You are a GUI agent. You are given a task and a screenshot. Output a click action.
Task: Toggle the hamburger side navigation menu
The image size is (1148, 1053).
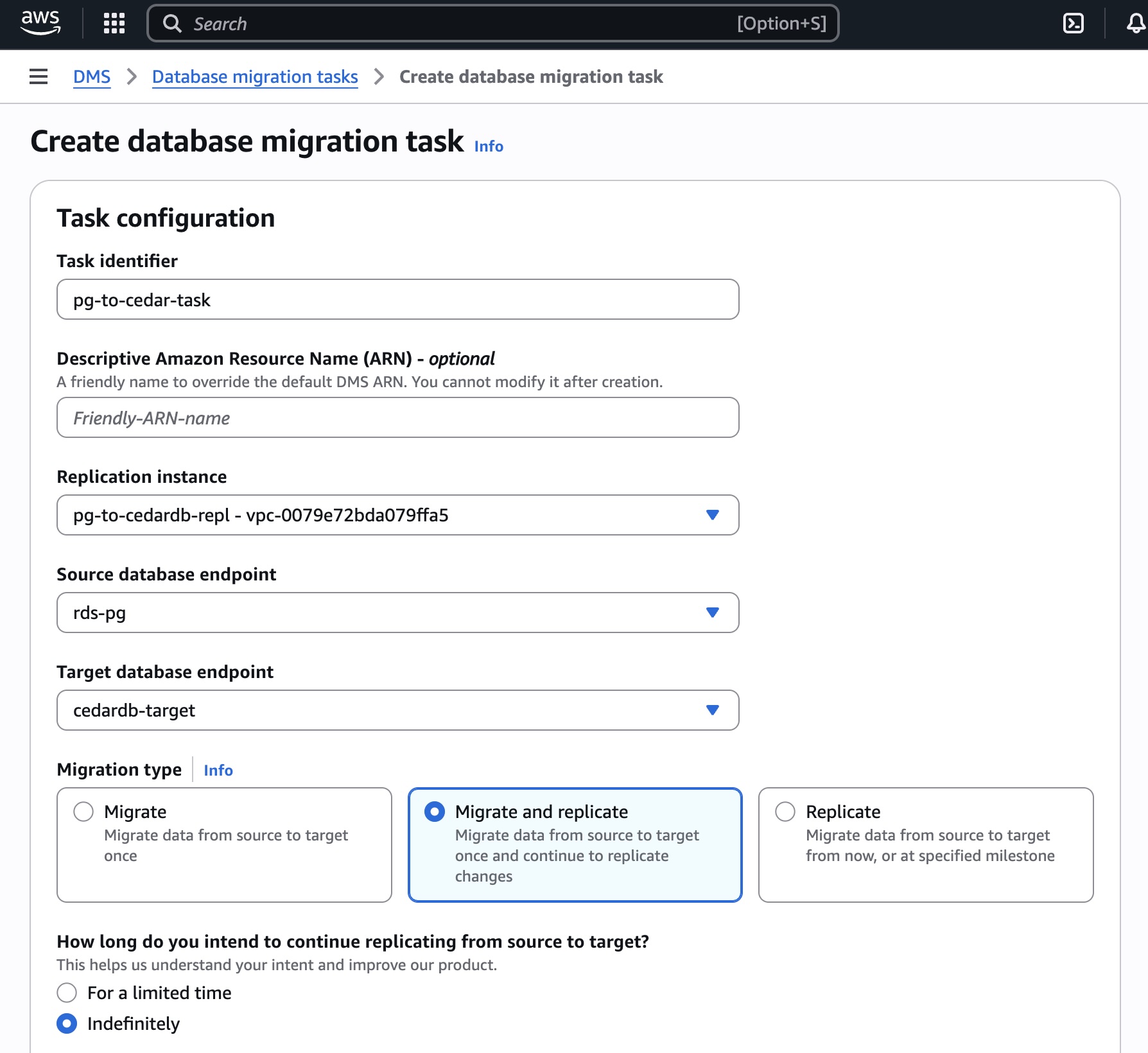coord(39,76)
